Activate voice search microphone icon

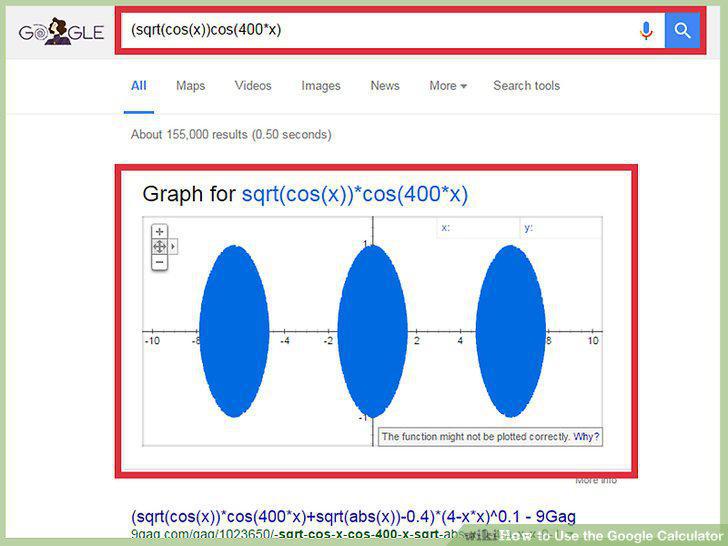pyautogui.click(x=646, y=31)
